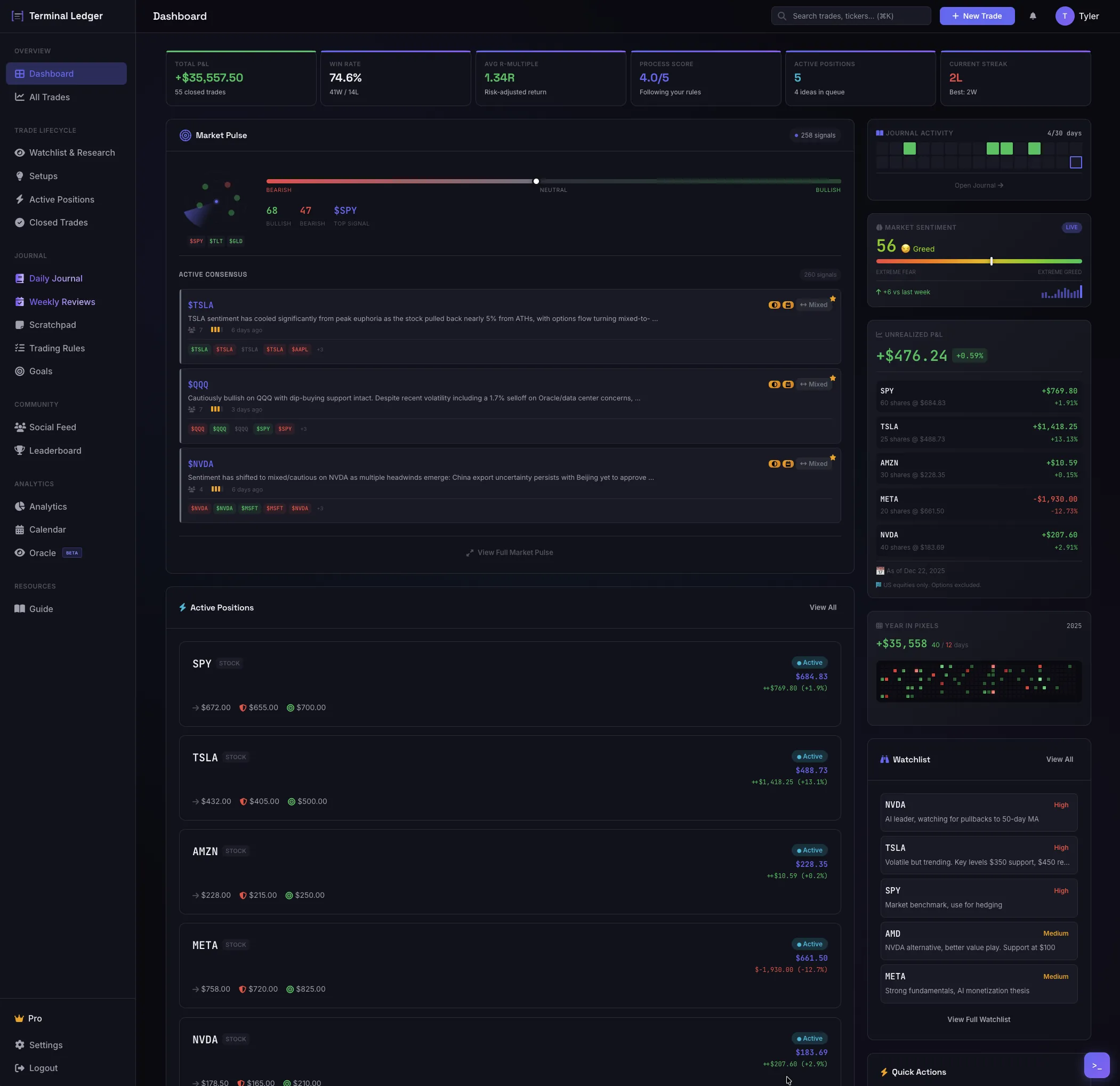Image resolution: width=1120 pixels, height=1086 pixels.
Task: Click the Calendar icon in Analytics section
Action: (x=19, y=529)
